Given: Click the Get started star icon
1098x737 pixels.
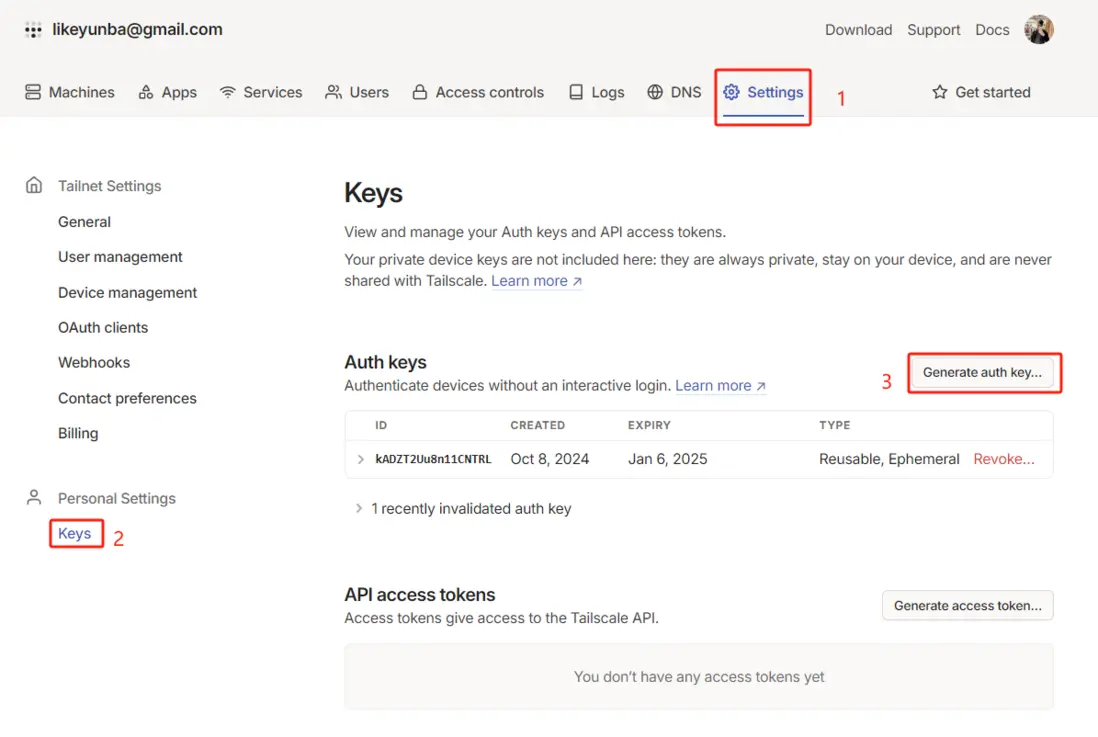Looking at the screenshot, I should coord(939,92).
